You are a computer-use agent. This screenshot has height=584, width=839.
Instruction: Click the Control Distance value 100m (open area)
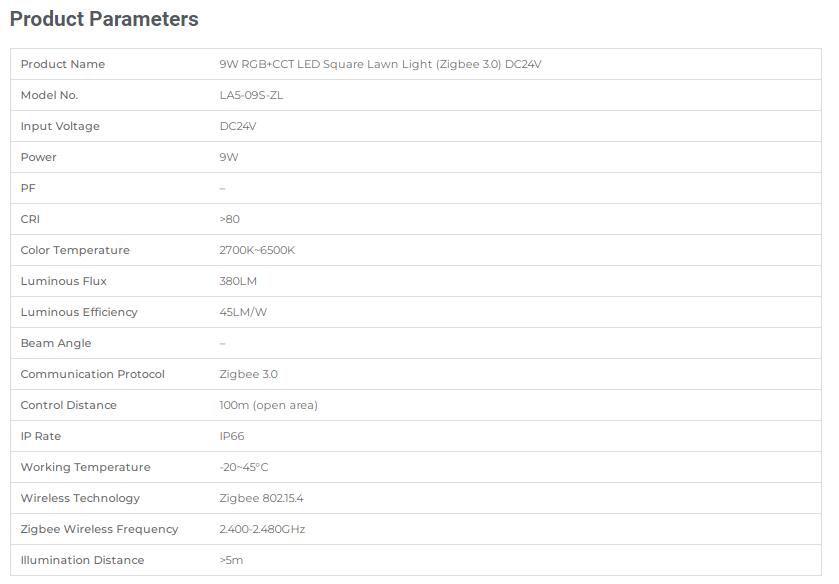[269, 405]
